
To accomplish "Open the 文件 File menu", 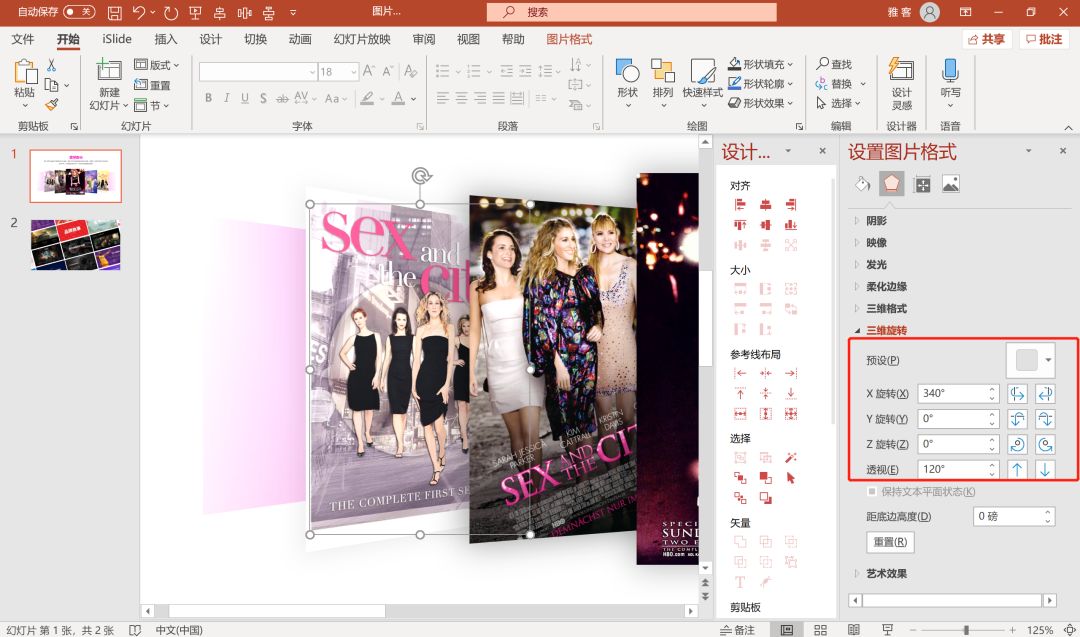I will (23, 39).
